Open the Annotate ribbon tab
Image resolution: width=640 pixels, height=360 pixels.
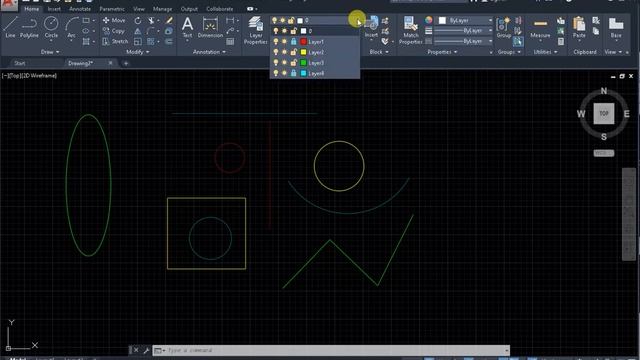80,9
